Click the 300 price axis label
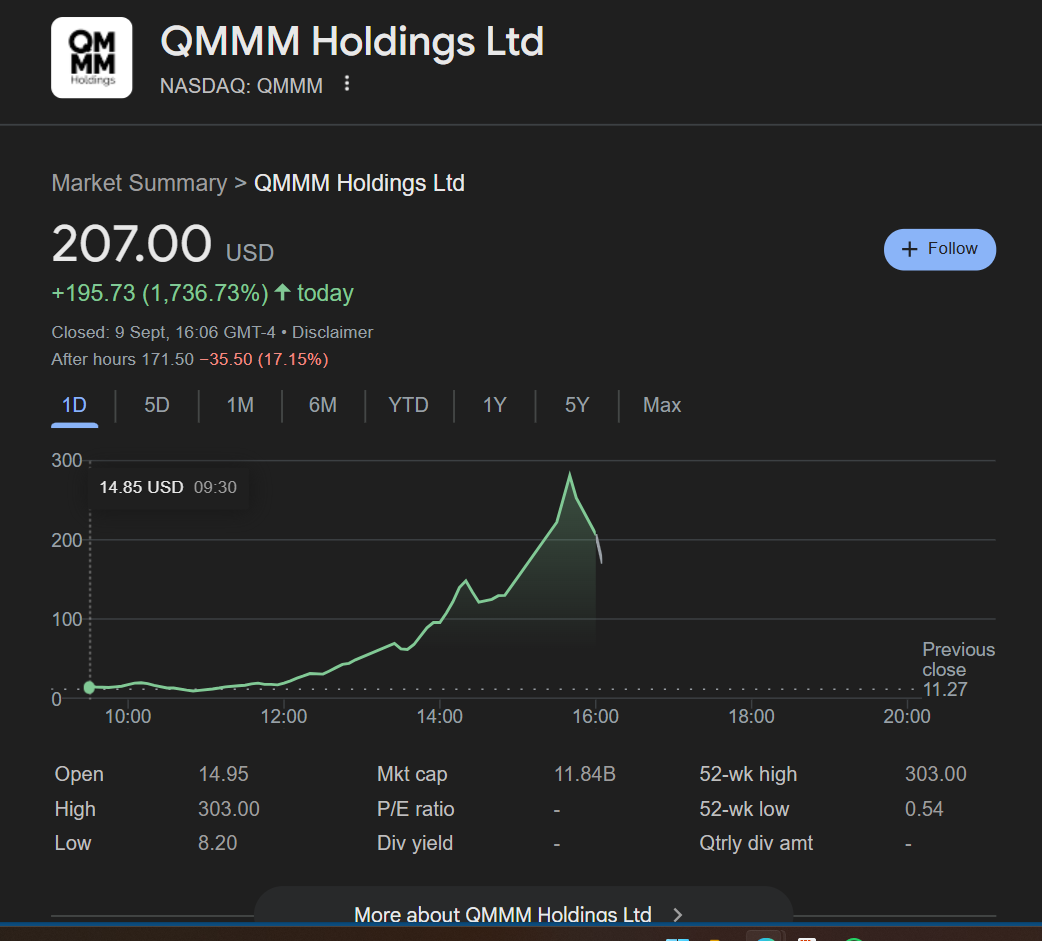This screenshot has height=941, width=1042. 66,461
